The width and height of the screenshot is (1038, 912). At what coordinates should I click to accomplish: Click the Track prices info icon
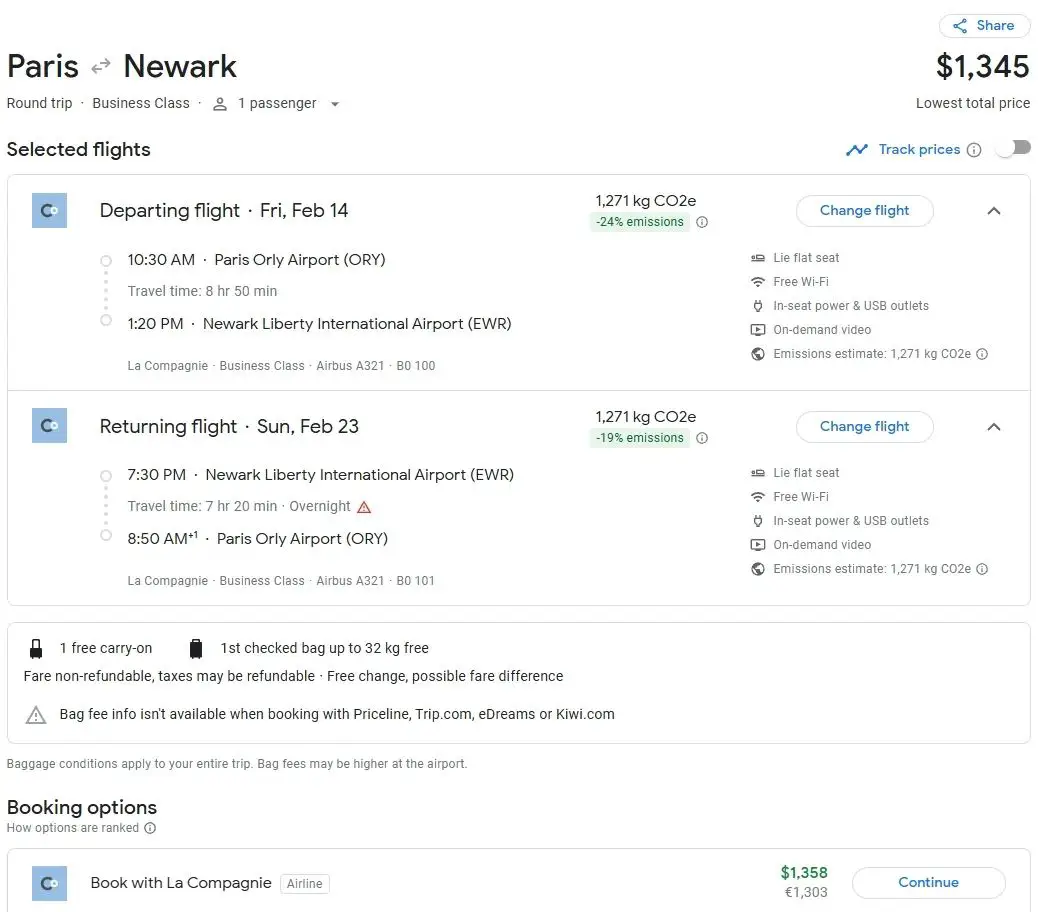(x=974, y=150)
